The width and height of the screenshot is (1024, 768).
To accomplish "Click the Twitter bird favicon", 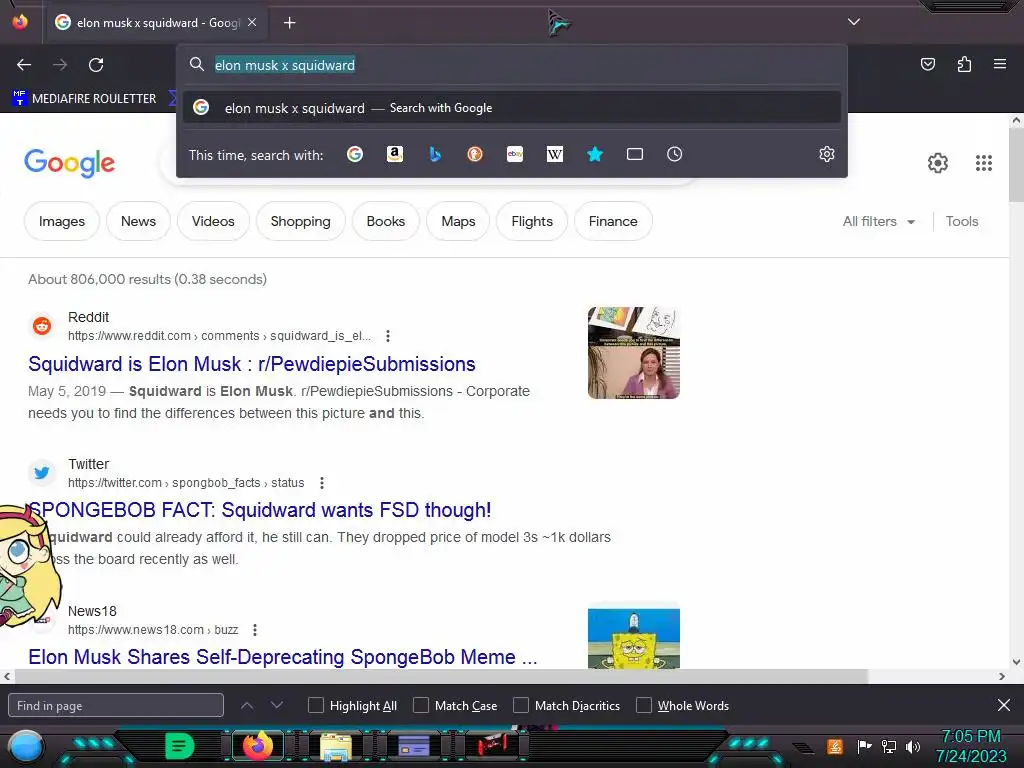I will click(x=42, y=472).
